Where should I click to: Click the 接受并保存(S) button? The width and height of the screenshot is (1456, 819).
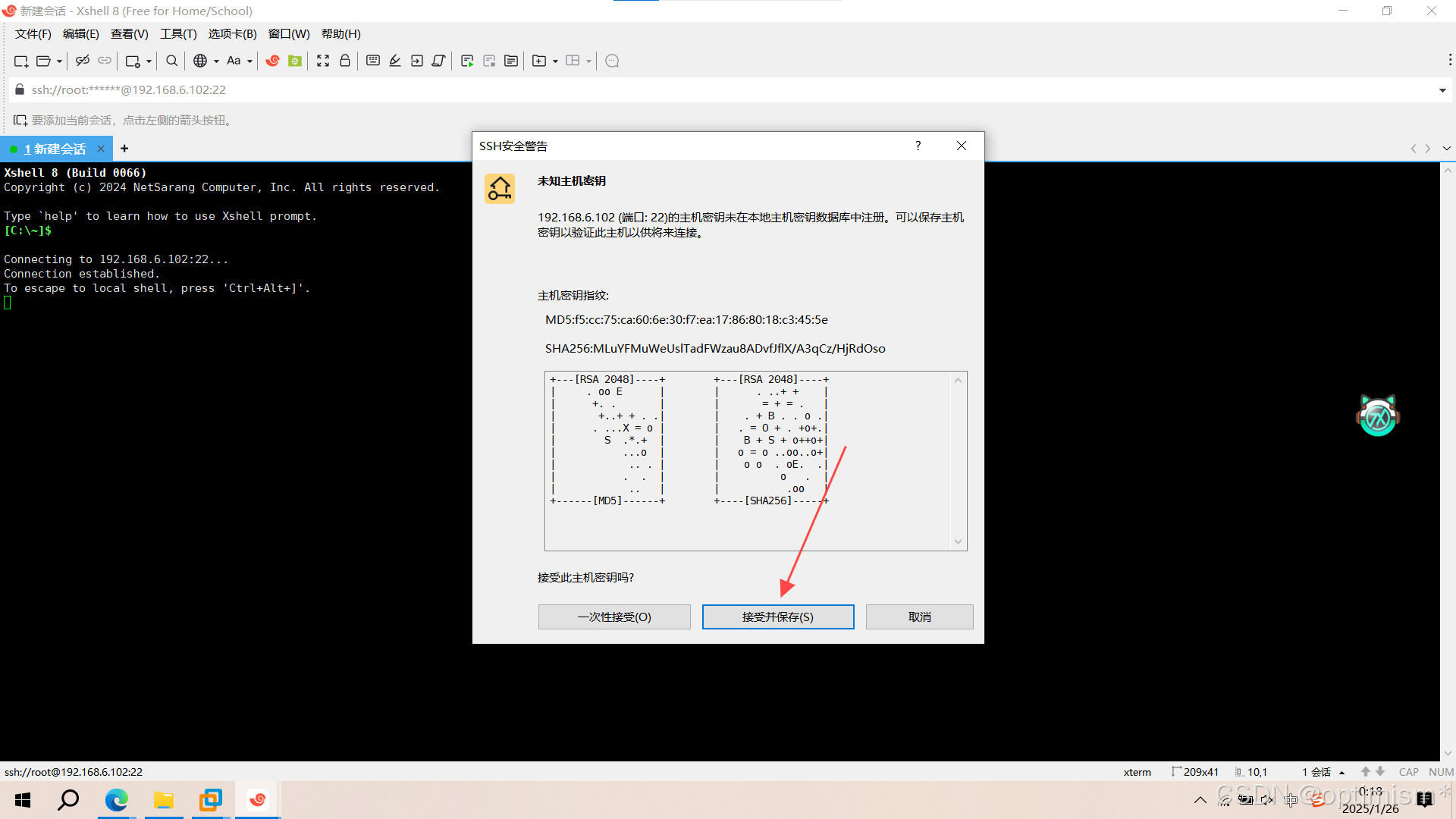(777, 617)
